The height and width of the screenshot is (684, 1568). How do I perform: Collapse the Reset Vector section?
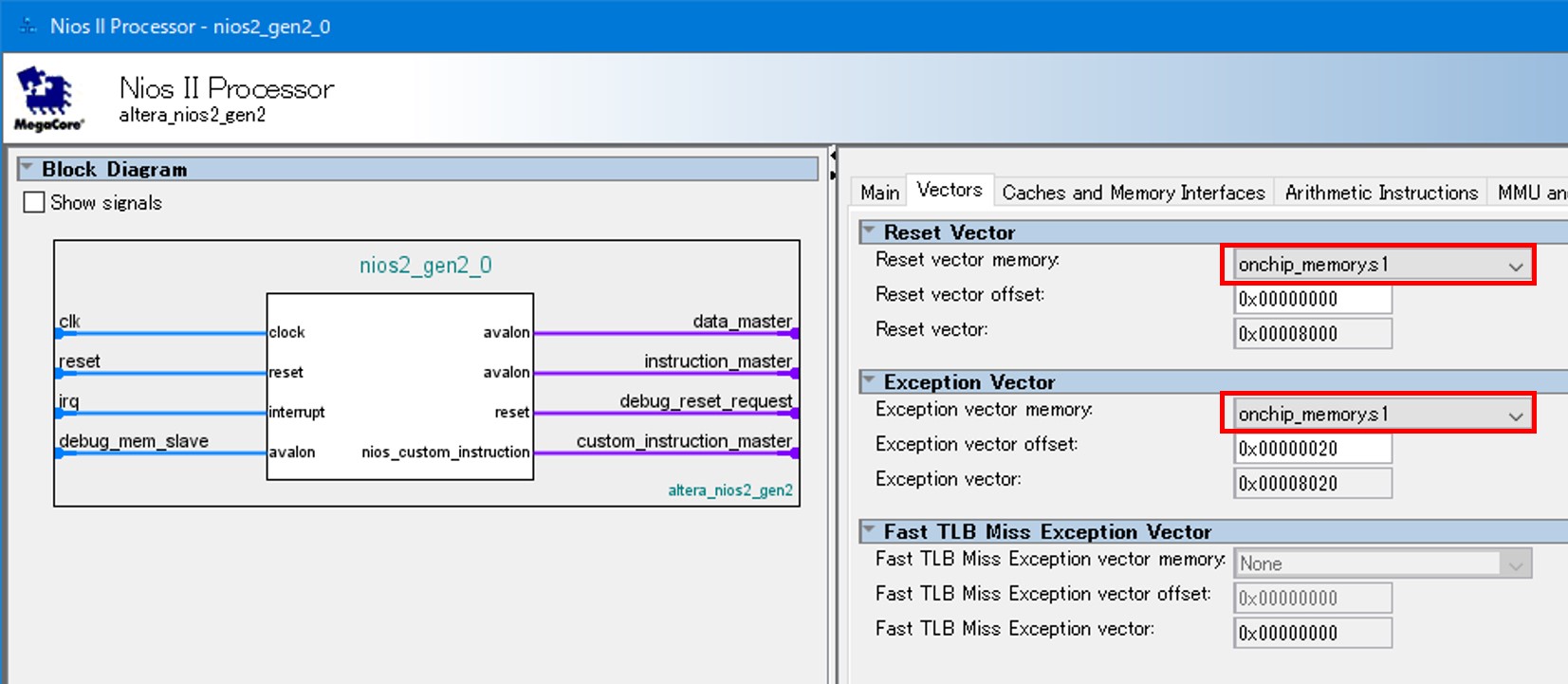coord(869,231)
